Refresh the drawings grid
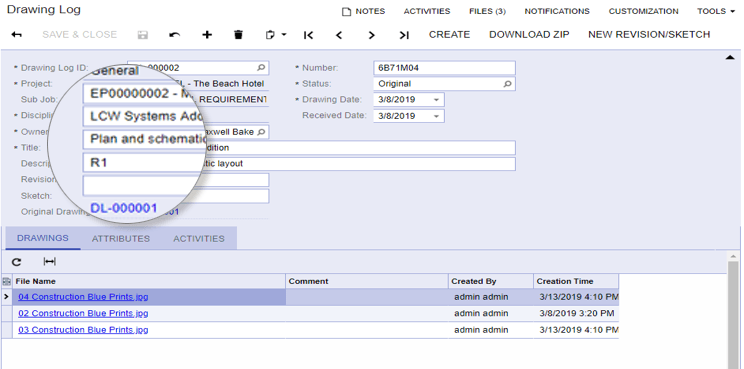 [x=17, y=262]
